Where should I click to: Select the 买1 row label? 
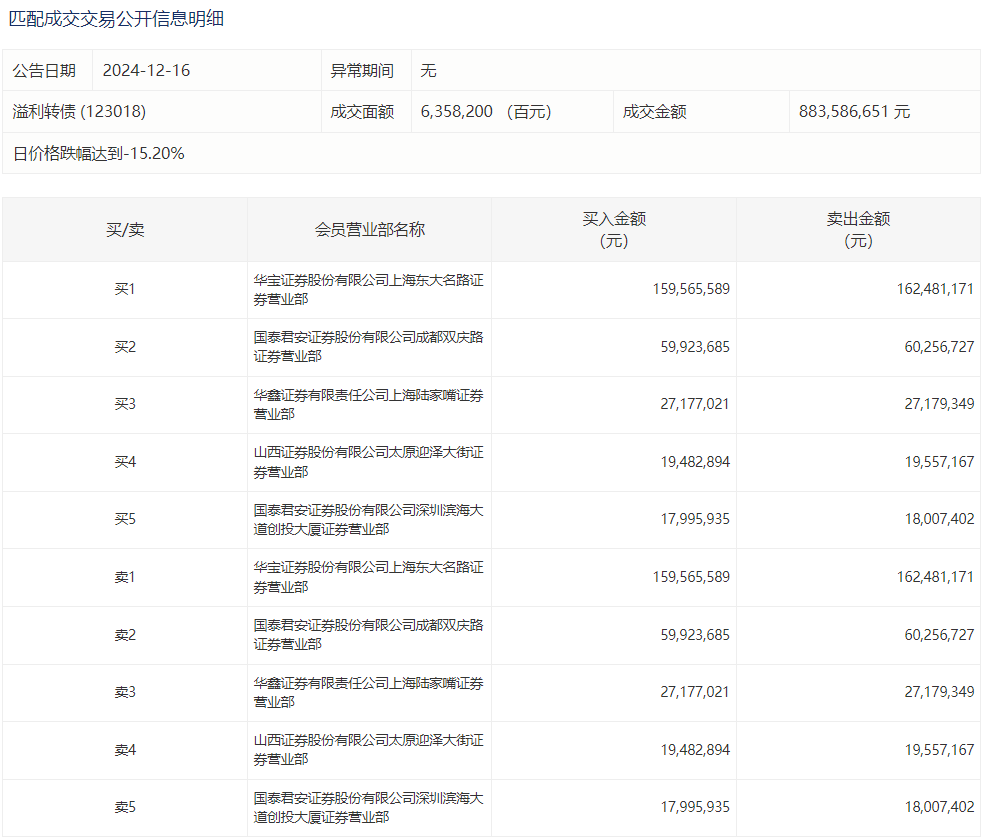point(125,290)
